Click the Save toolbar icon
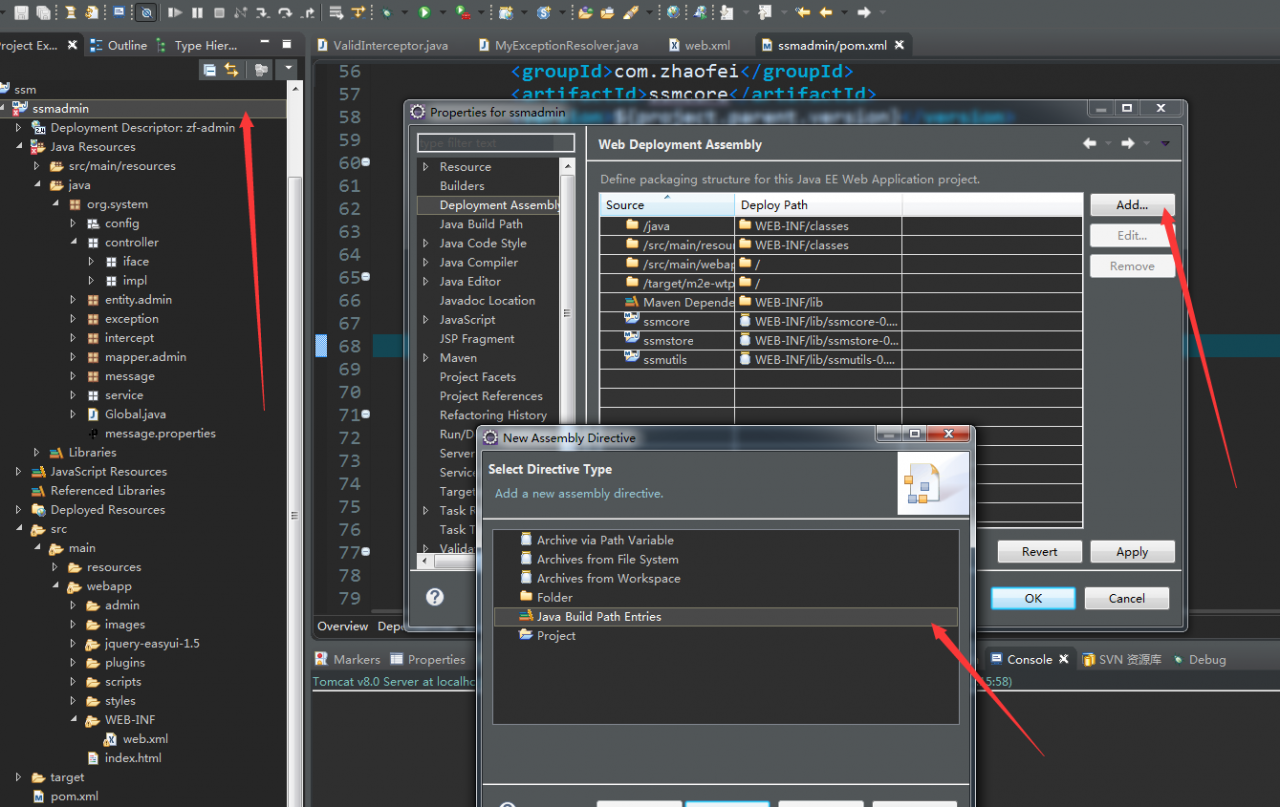The image size is (1280, 807). pos(21,13)
